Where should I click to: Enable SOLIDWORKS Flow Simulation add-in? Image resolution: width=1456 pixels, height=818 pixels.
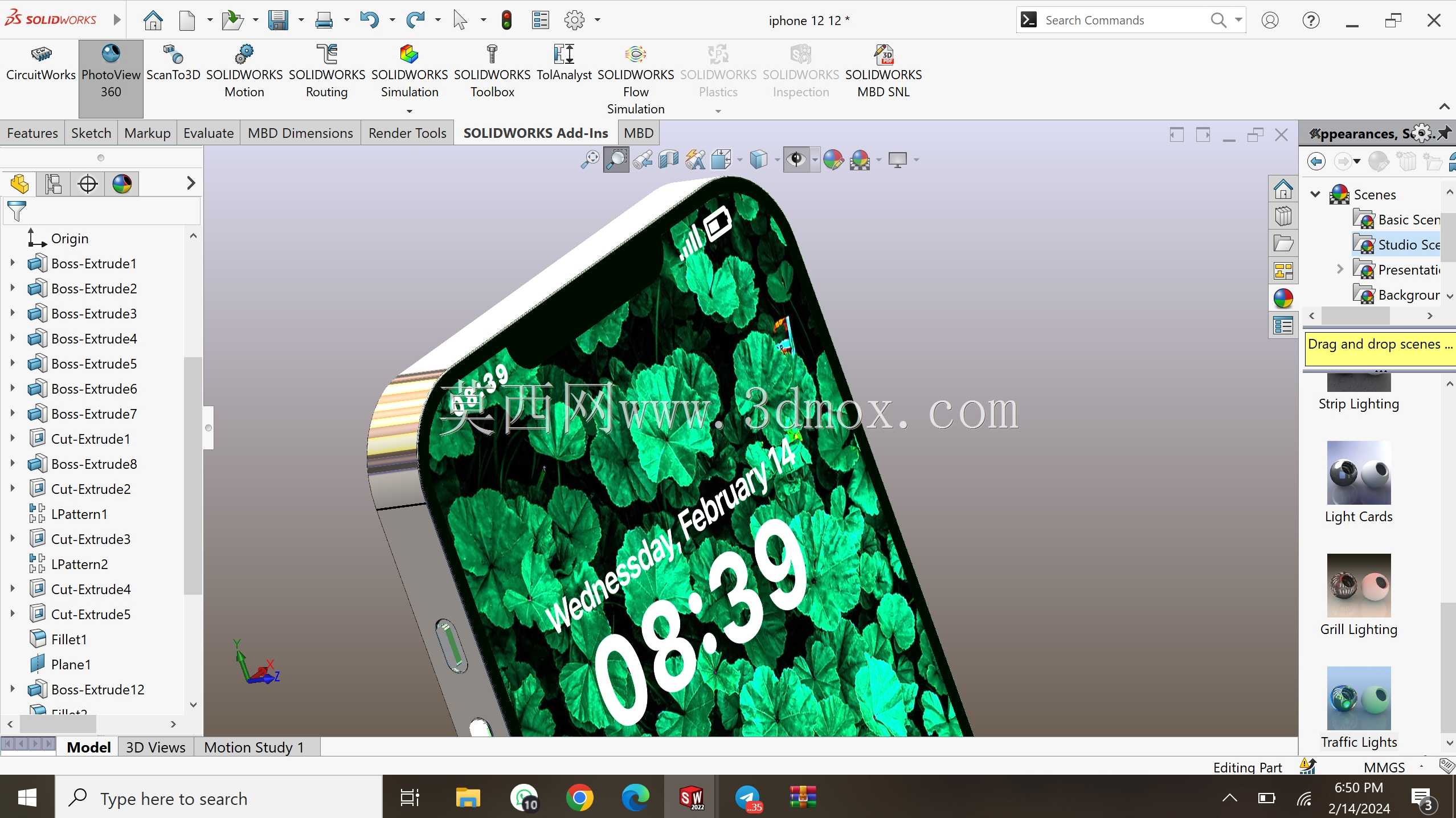point(635,80)
